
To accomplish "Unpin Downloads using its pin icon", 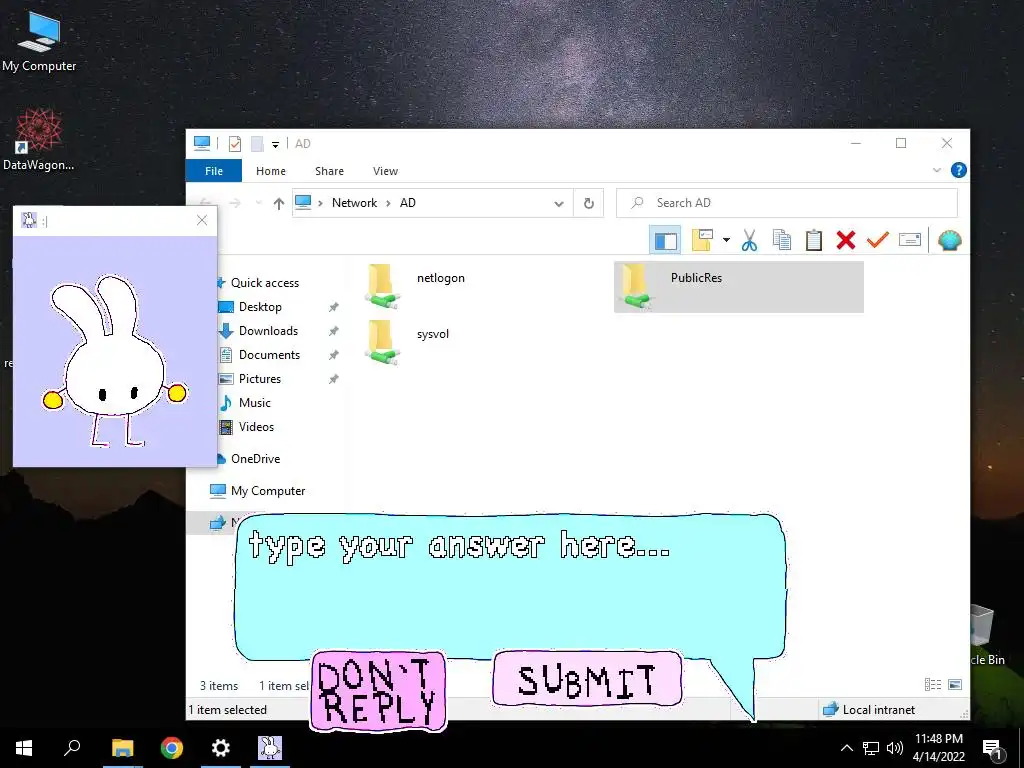I will click(x=333, y=331).
